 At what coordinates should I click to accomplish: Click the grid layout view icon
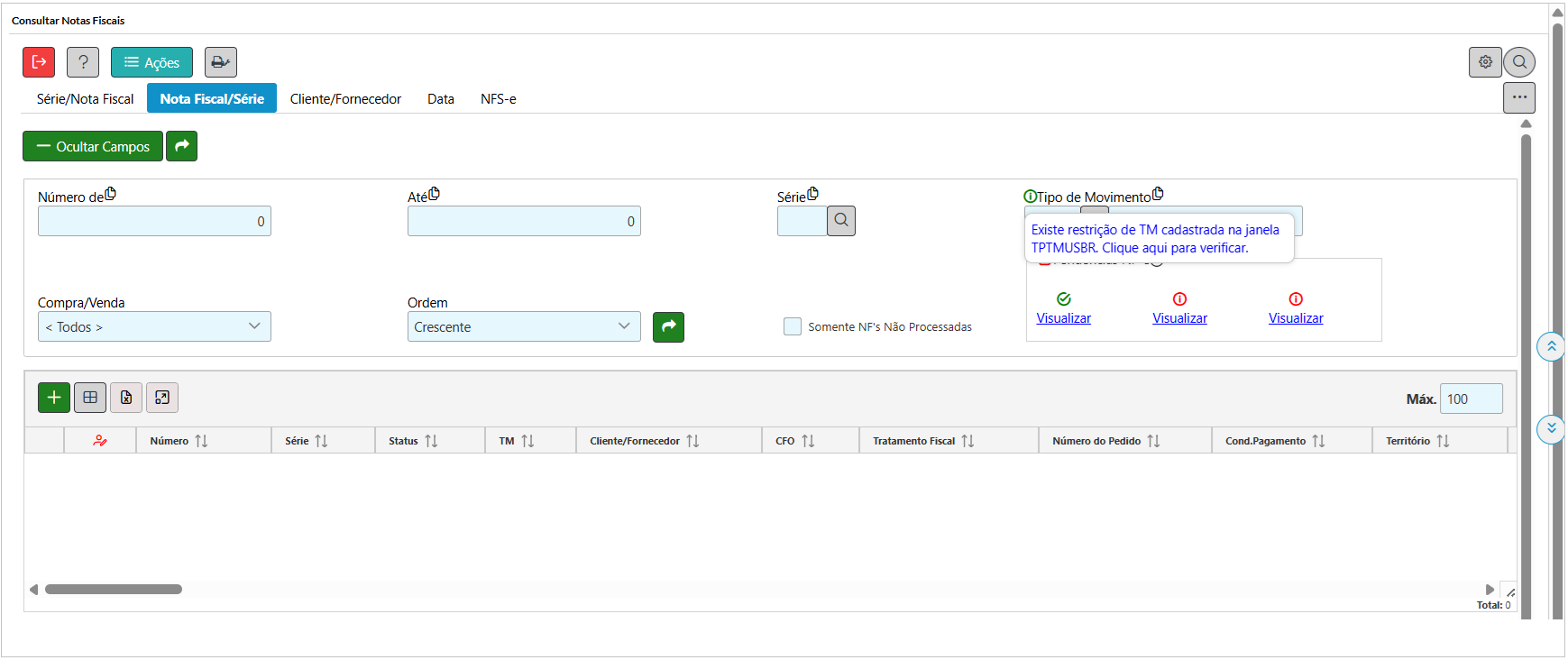click(x=90, y=398)
